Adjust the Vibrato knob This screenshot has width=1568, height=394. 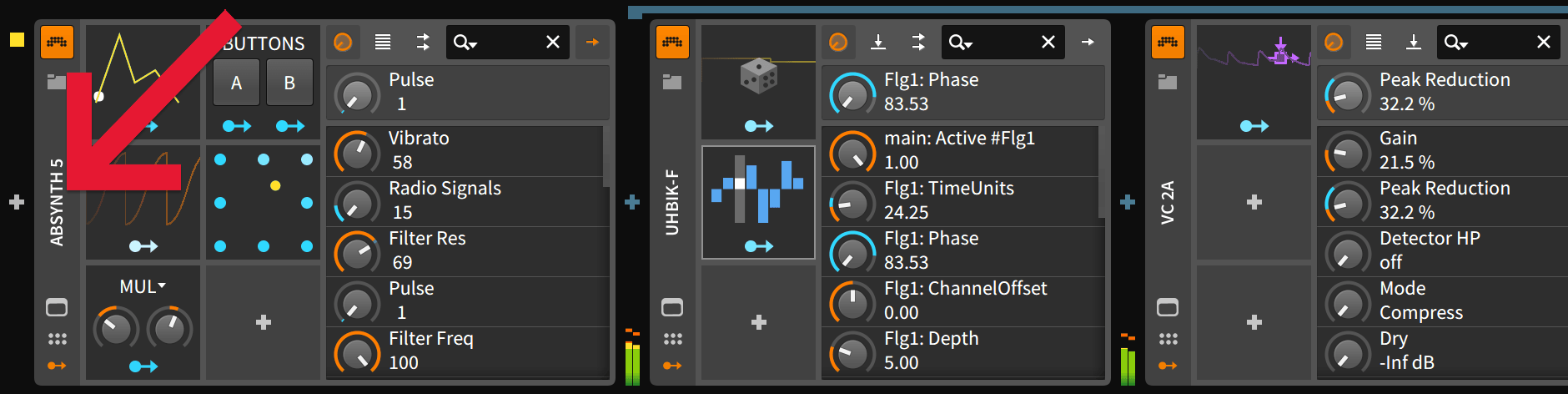357,153
